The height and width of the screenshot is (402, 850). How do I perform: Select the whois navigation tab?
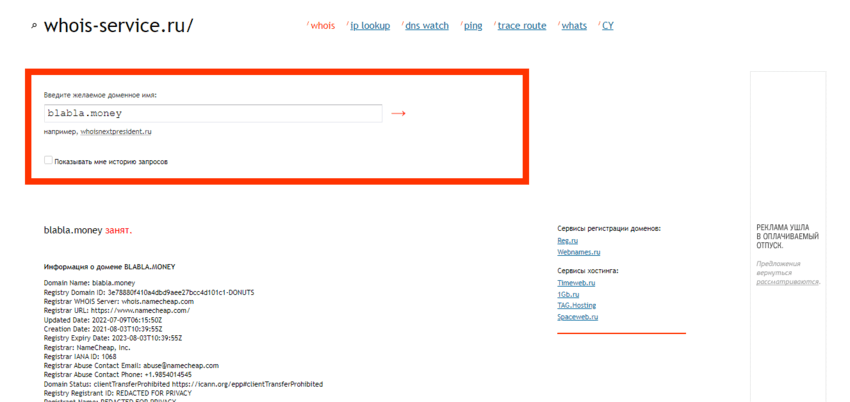322,26
